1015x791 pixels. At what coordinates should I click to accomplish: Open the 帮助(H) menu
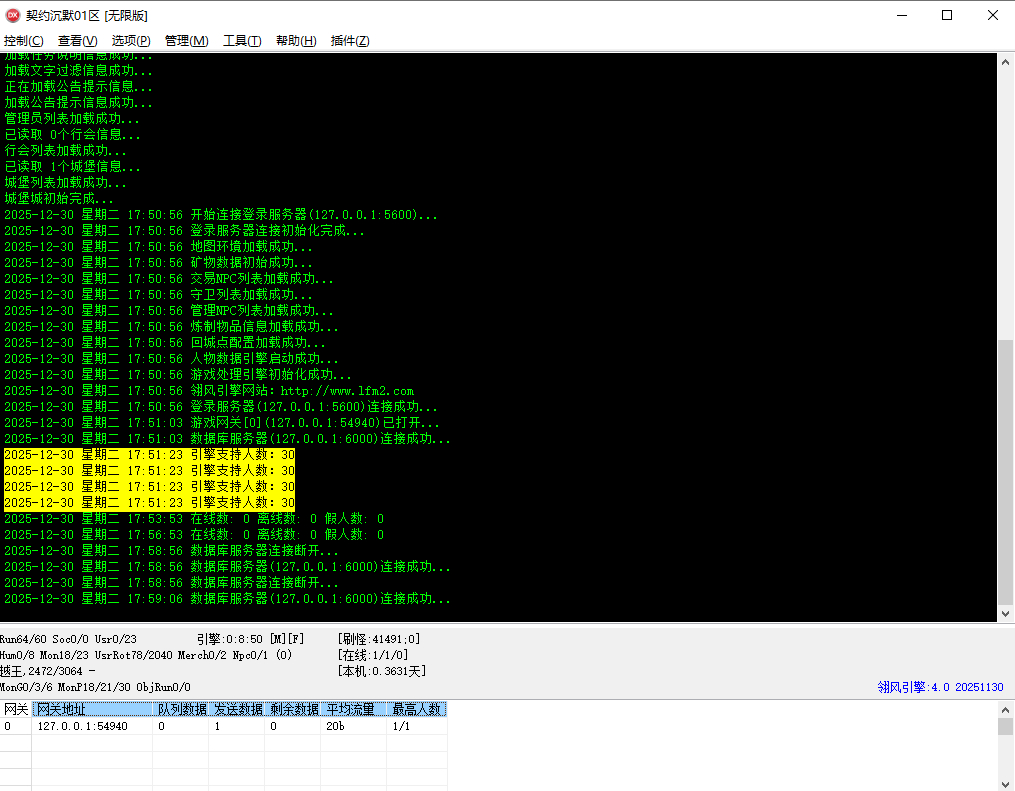pyautogui.click(x=295, y=41)
